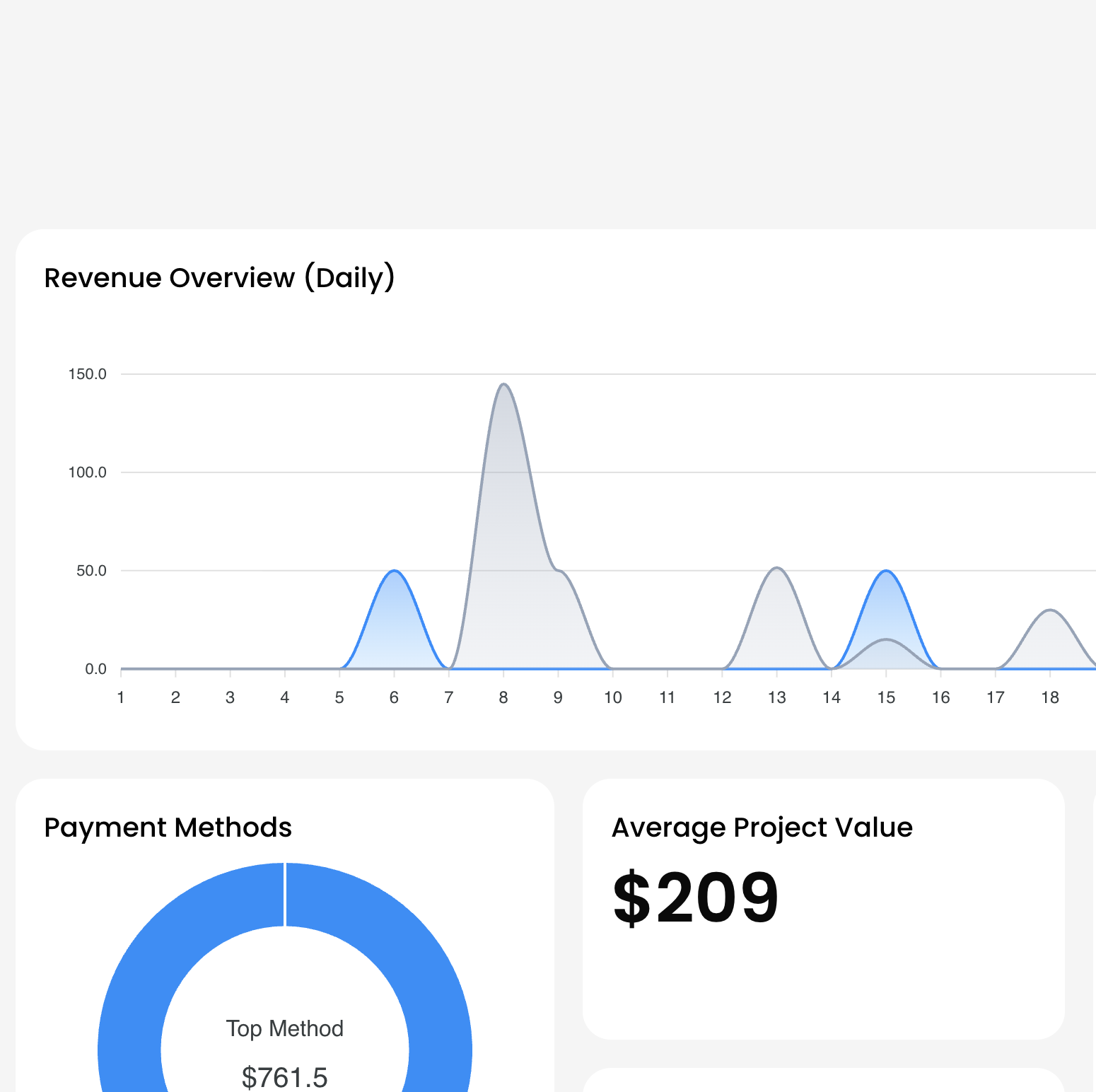Click the 100.0 y-axis label

[88, 472]
